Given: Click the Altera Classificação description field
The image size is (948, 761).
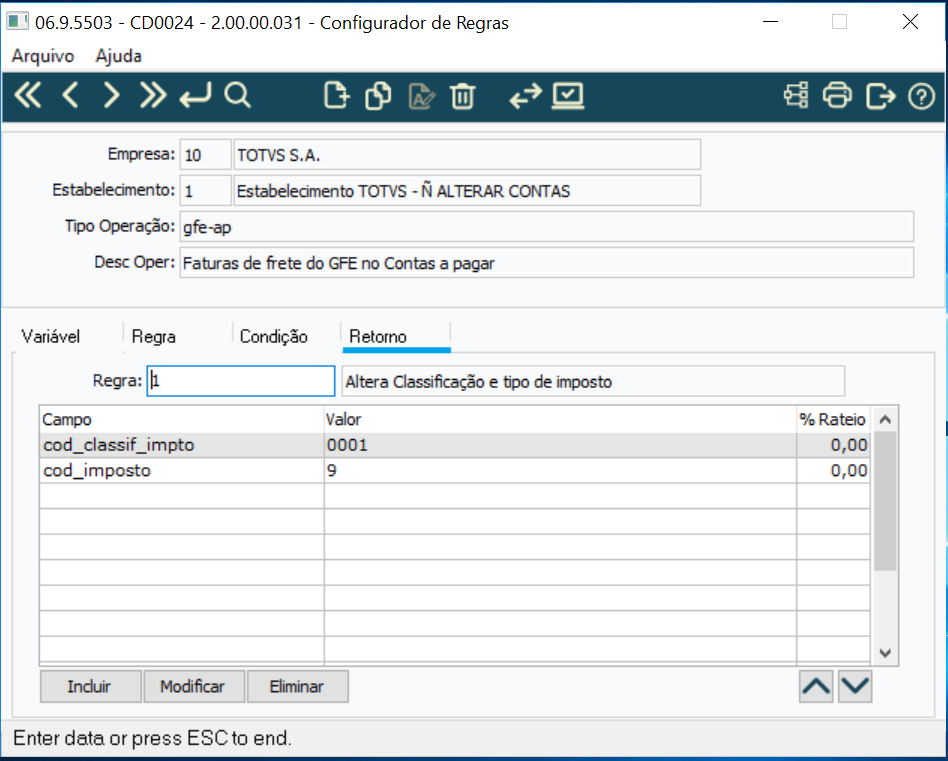Looking at the screenshot, I should 593,381.
